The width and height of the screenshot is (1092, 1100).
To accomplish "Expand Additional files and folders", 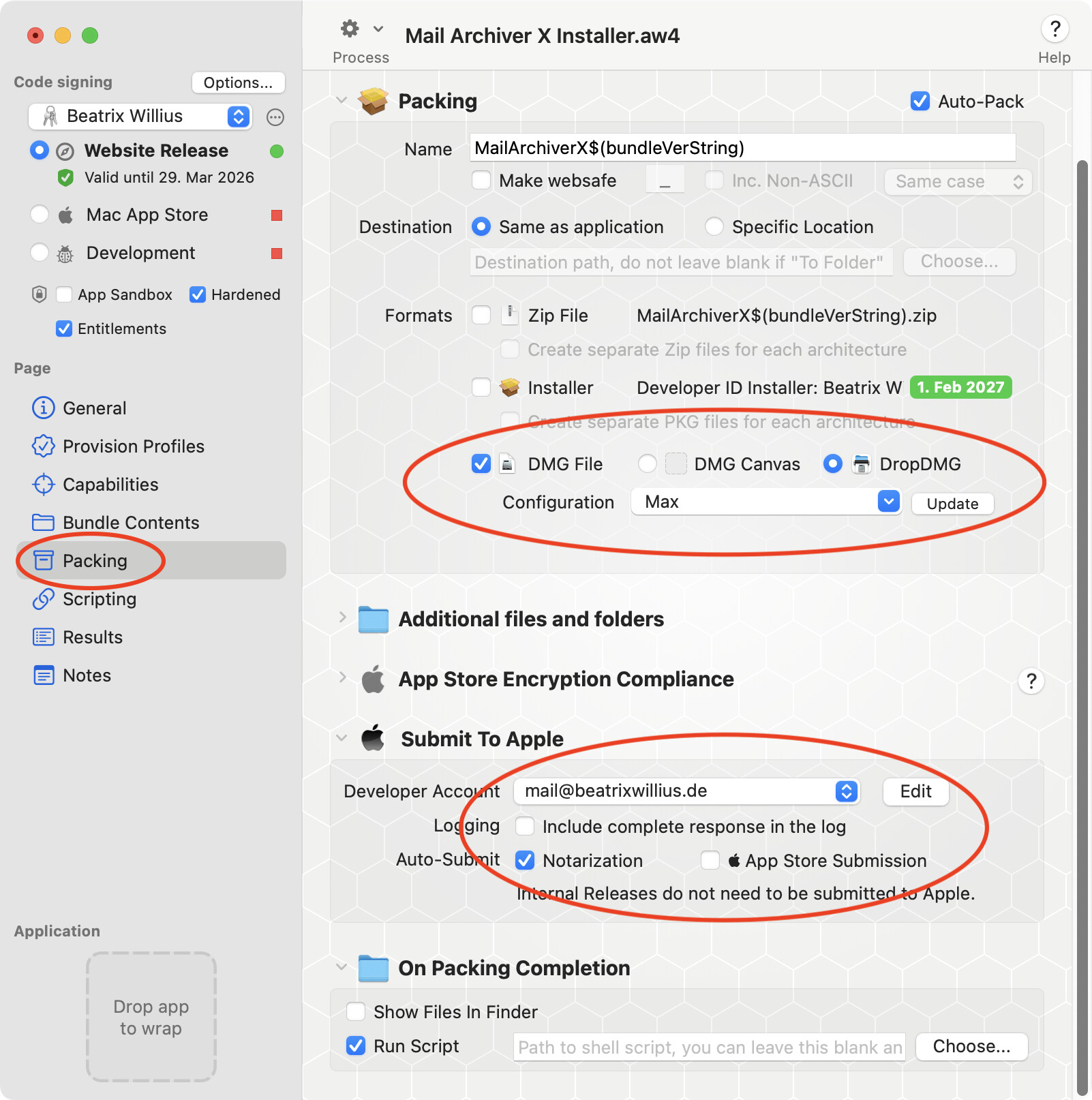I will (x=342, y=617).
